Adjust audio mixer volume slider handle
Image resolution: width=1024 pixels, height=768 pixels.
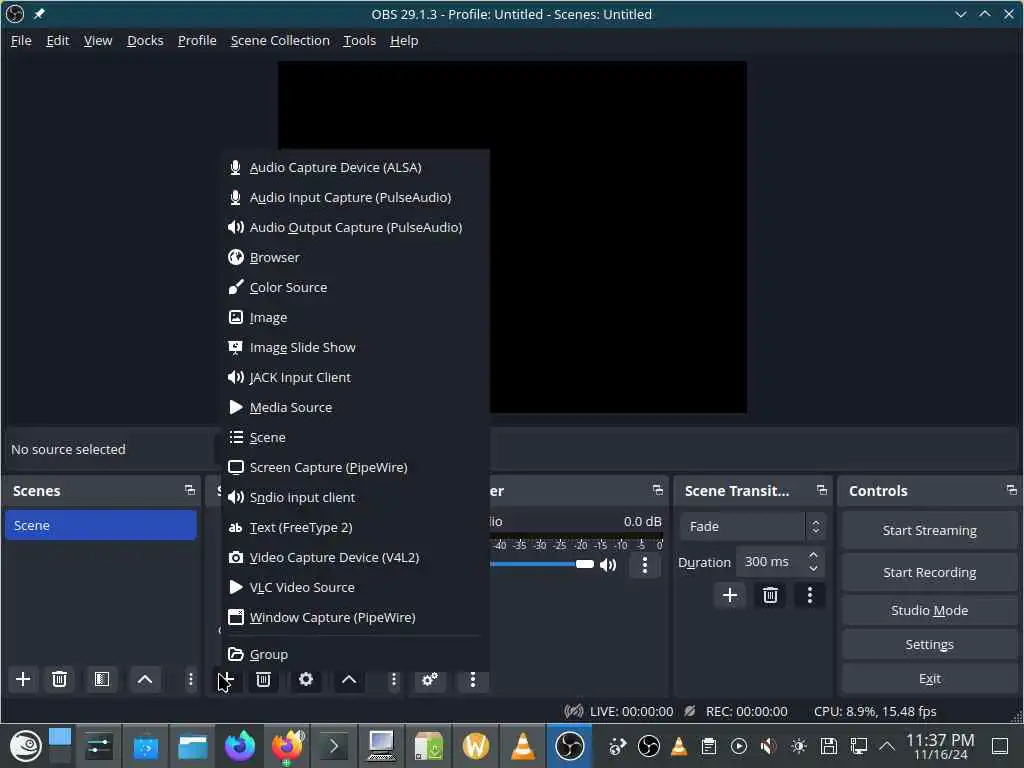tap(584, 564)
